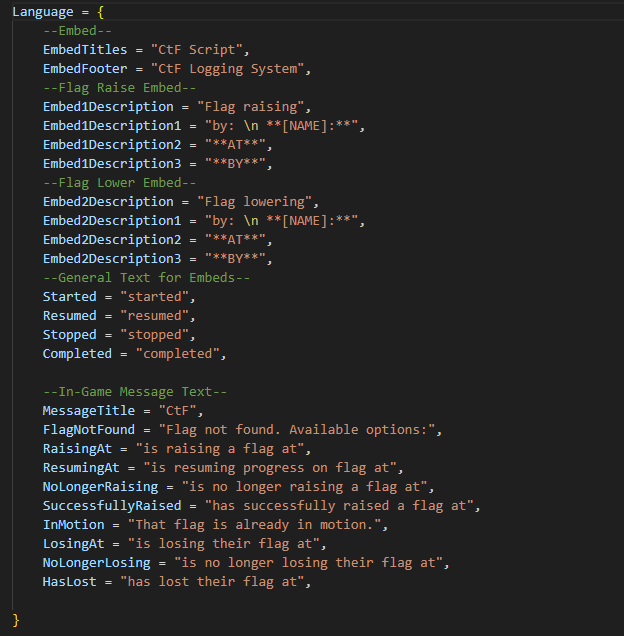Screen dimensions: 624x636
Task: Click '--In-Game Message Text--' comment
Action: click(135, 392)
